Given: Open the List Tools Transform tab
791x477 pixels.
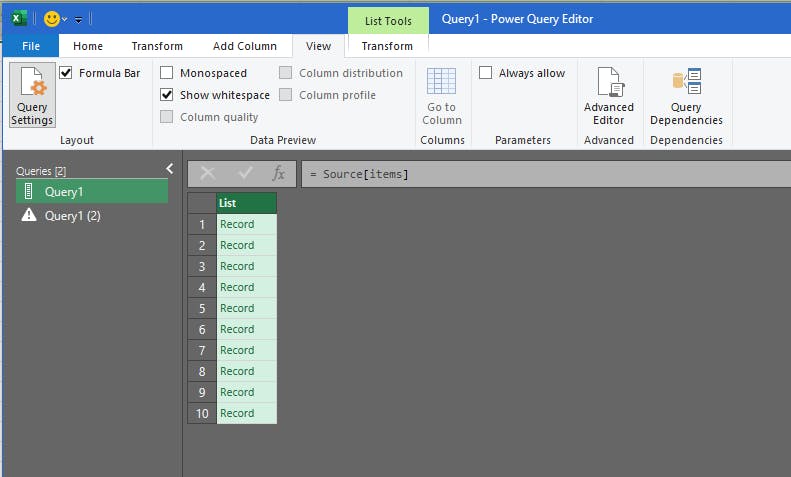Looking at the screenshot, I should tap(387, 46).
